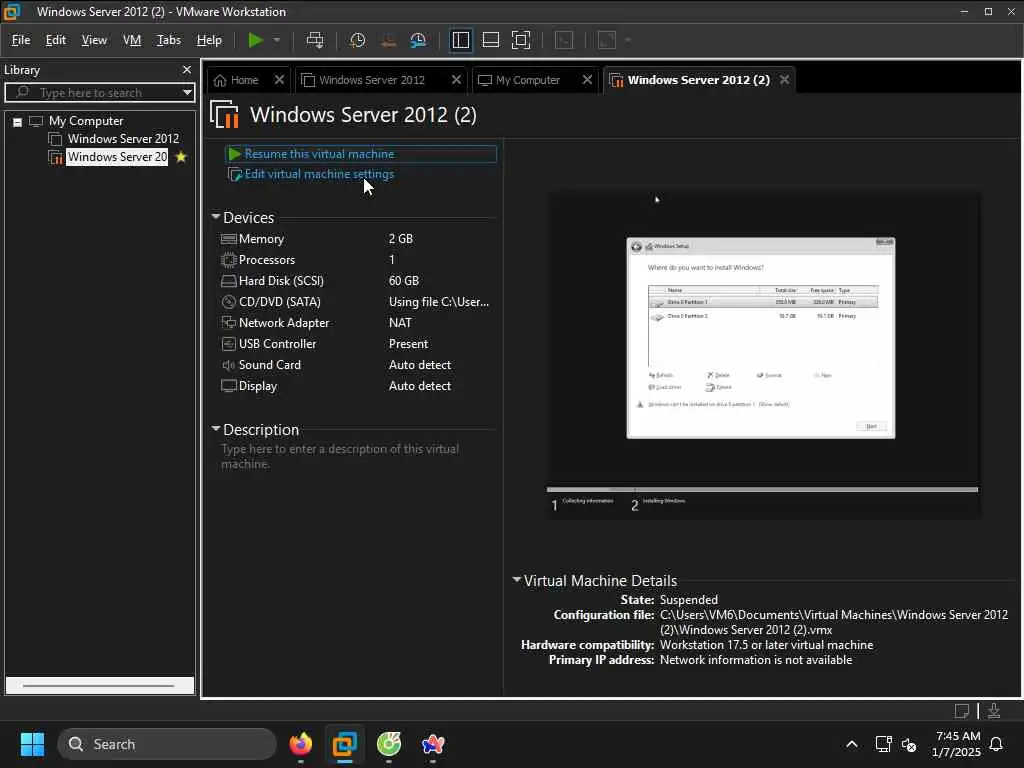This screenshot has width=1024, height=768.
Task: Open the notifications bell icon
Action: pyautogui.click(x=996, y=744)
